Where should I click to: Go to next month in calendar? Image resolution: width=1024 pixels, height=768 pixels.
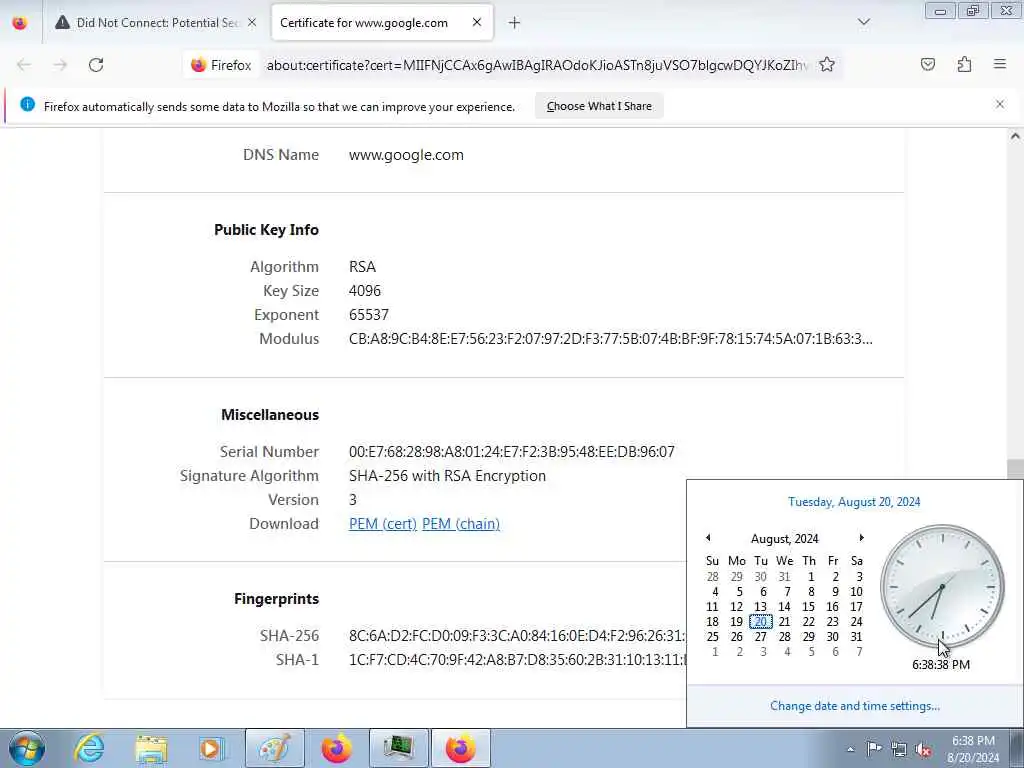(x=861, y=537)
